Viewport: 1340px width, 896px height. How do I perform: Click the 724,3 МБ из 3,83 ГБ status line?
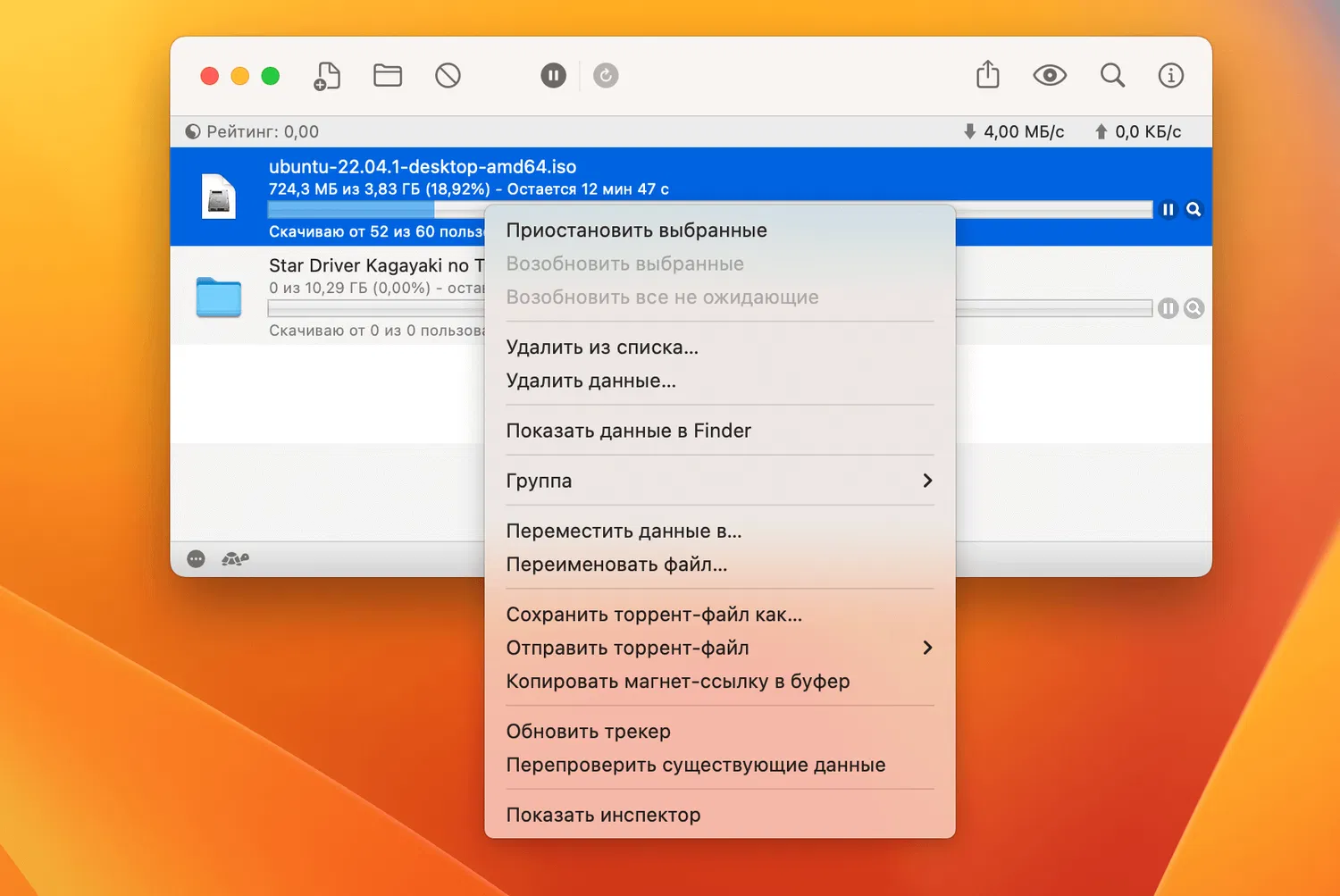(x=469, y=189)
